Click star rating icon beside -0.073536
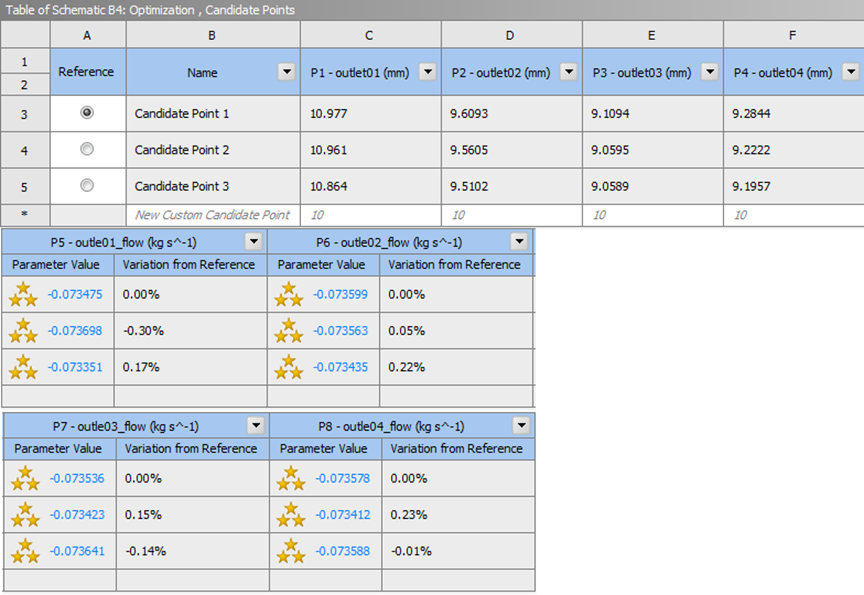The image size is (864, 595). [25, 478]
